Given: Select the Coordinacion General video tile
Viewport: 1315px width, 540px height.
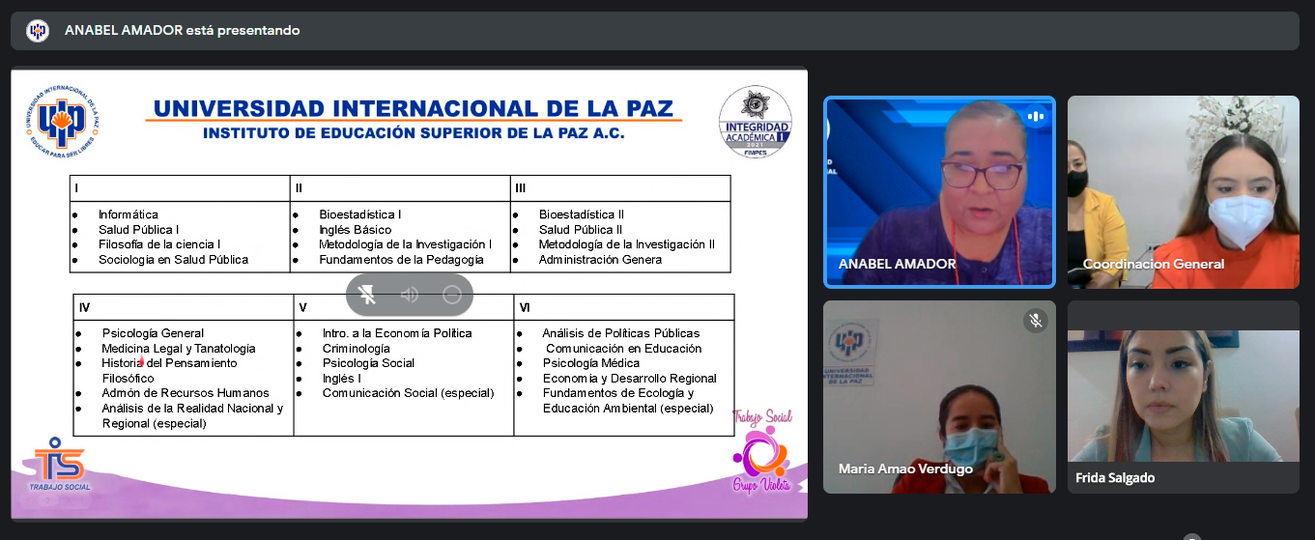Looking at the screenshot, I should coord(1183,192).
